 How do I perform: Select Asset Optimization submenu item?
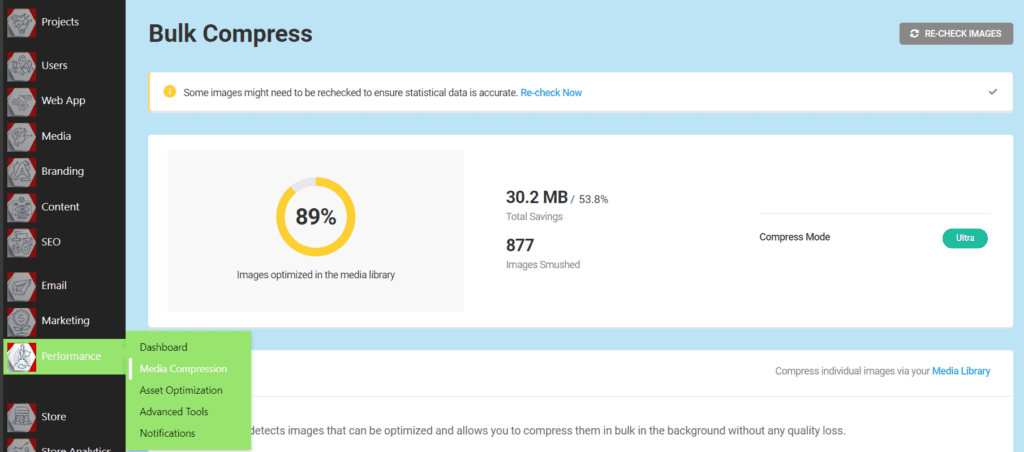click(x=181, y=391)
